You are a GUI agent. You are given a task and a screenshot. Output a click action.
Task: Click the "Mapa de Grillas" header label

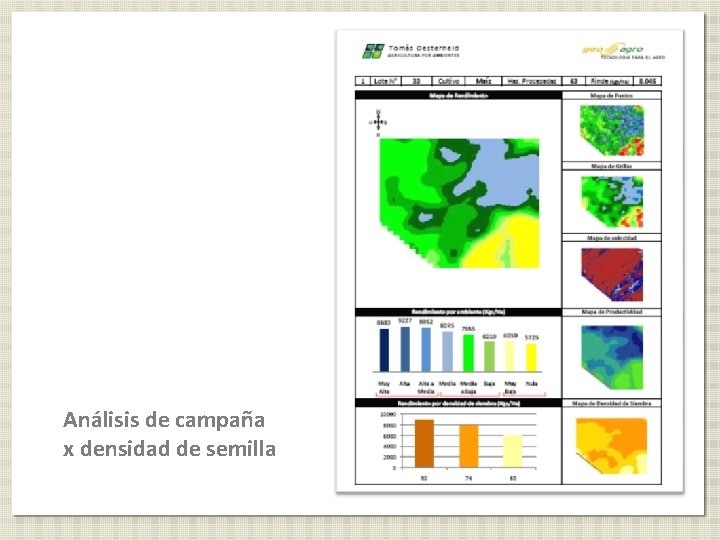(x=612, y=166)
